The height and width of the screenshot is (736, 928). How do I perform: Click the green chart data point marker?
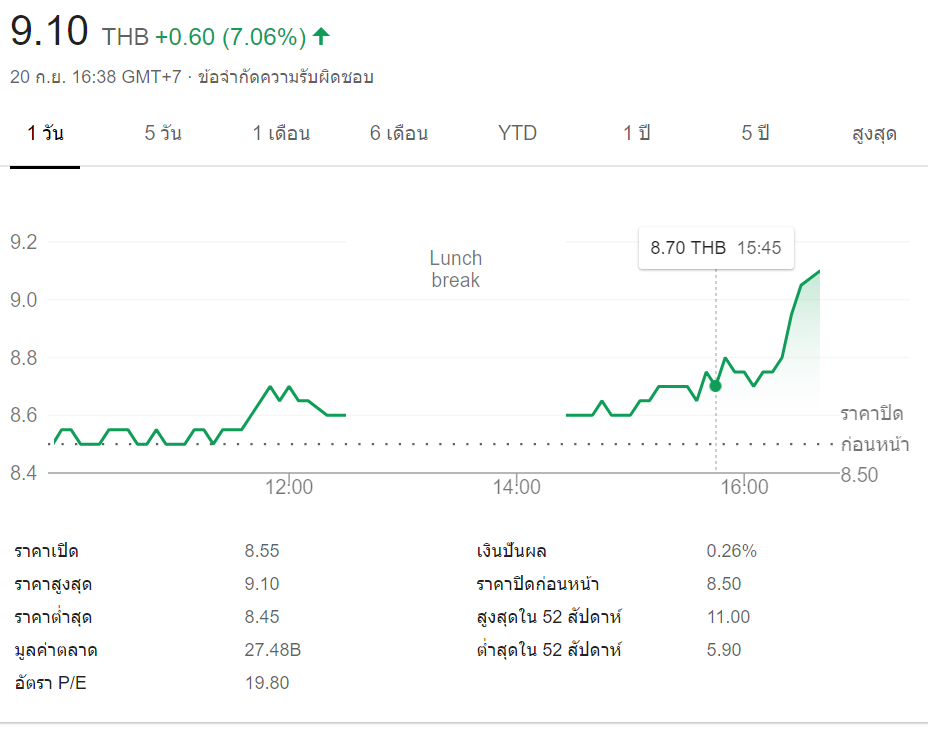coord(715,386)
